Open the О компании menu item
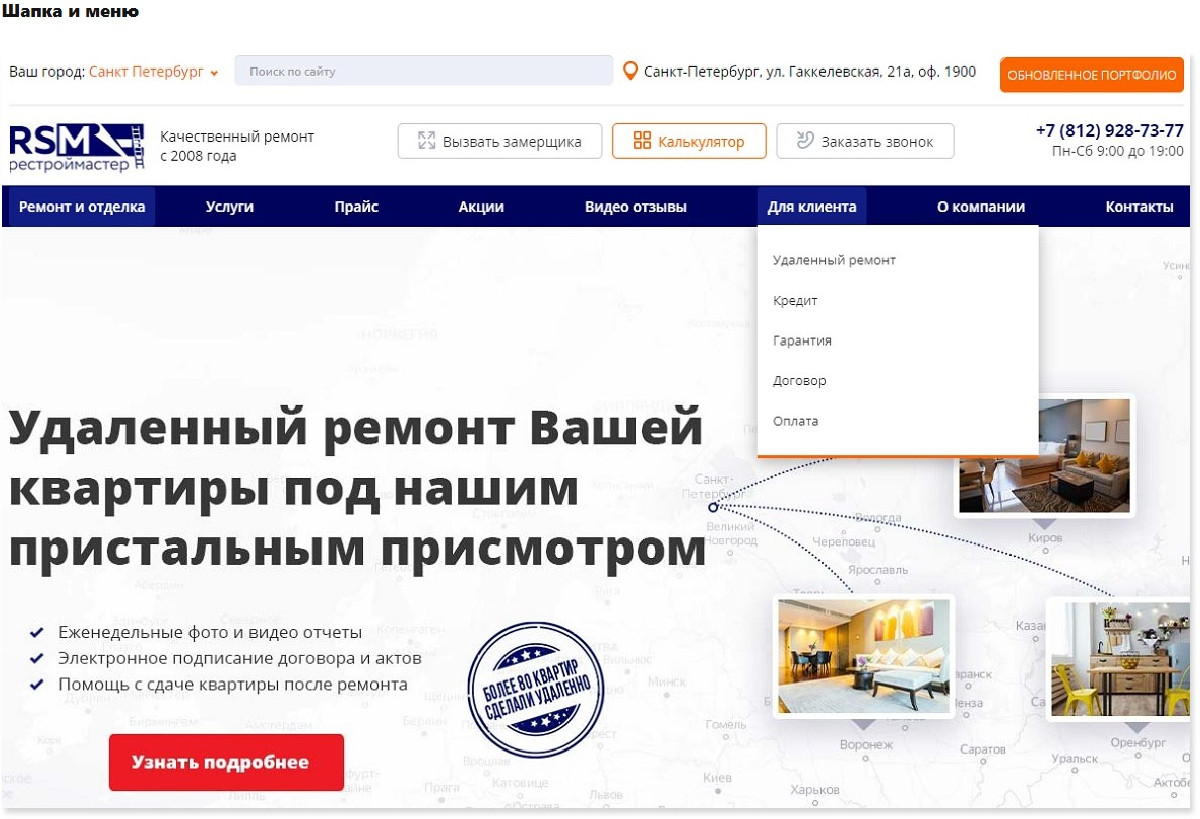Image resolution: width=1200 pixels, height=819 pixels. tap(981, 207)
